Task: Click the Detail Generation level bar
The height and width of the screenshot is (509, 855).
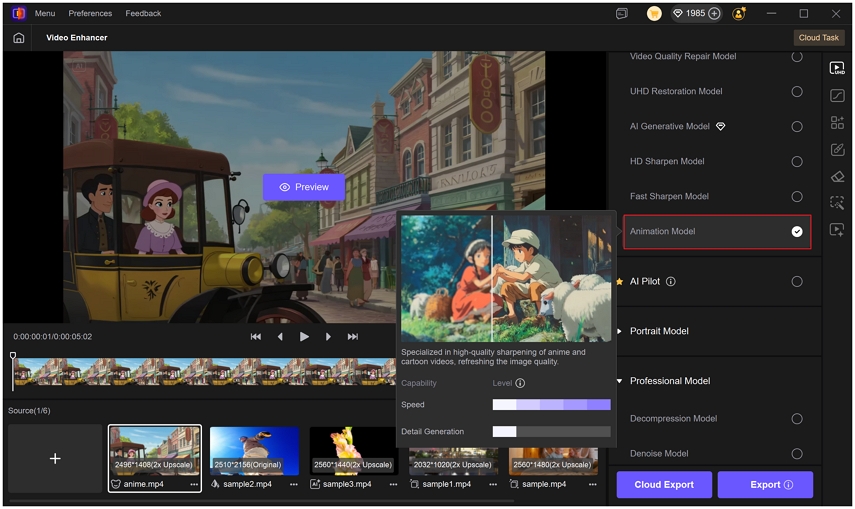Action: 551,432
